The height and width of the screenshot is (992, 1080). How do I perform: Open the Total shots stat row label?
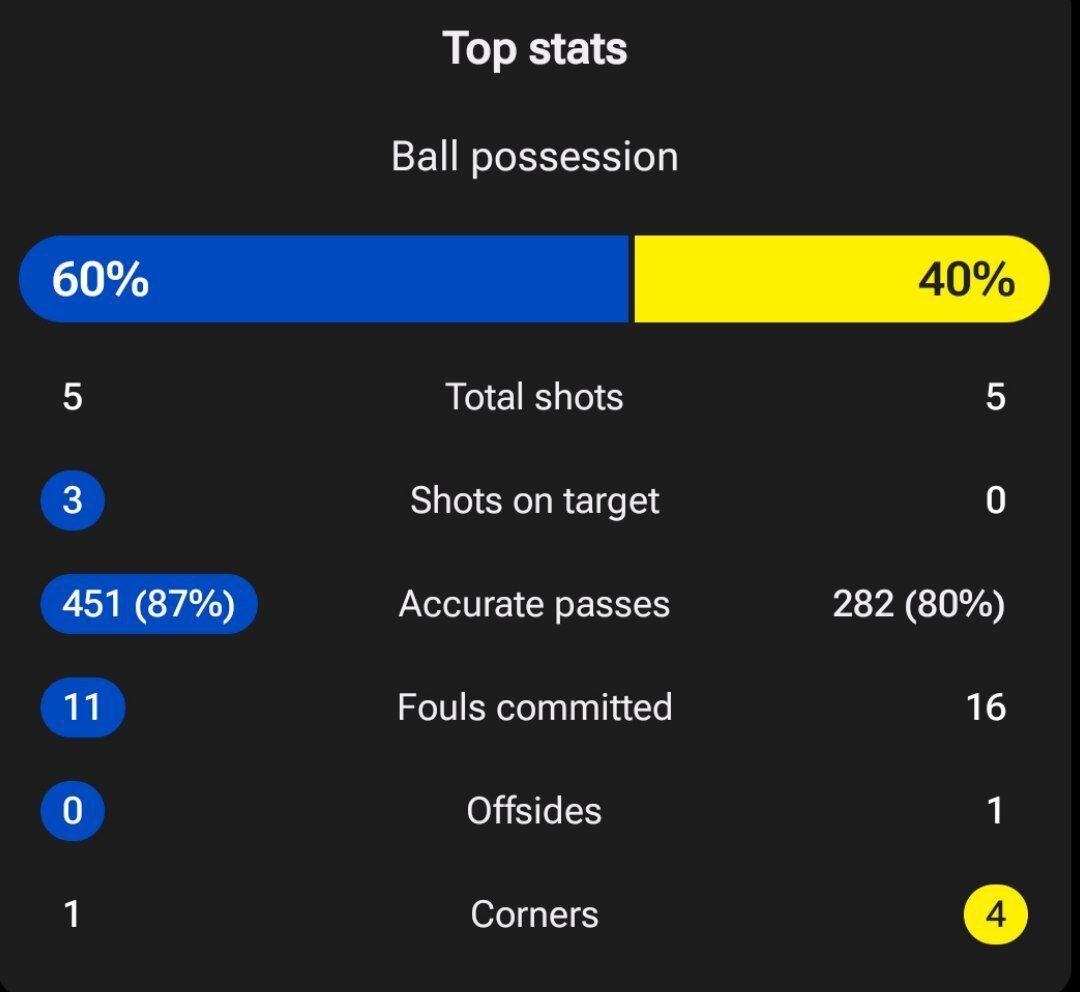pos(535,397)
